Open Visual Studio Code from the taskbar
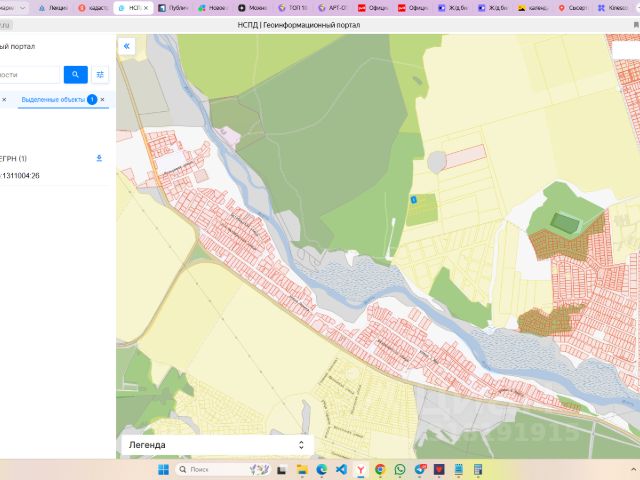This screenshot has width=640, height=480. tap(341, 469)
